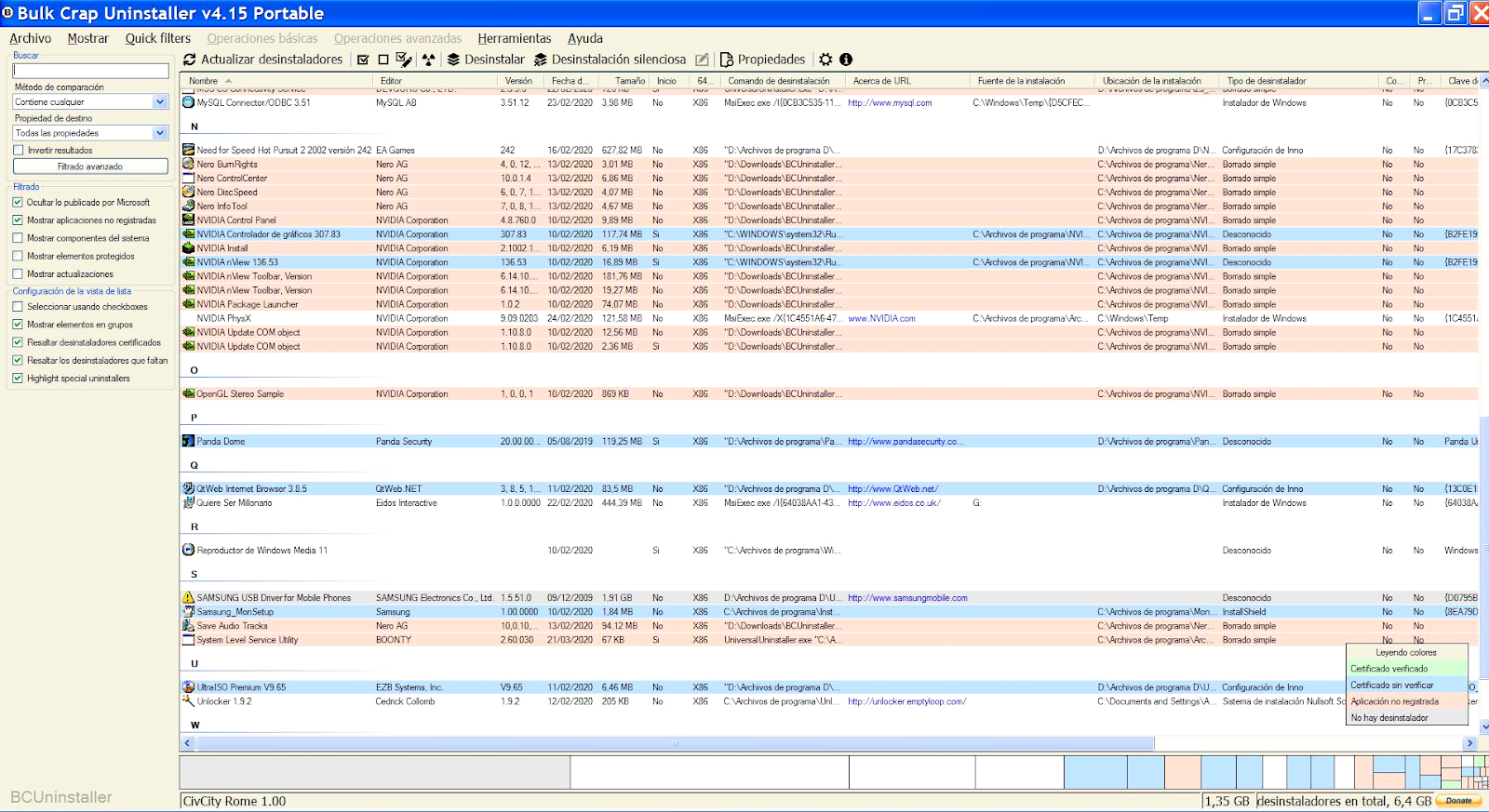Select the NVIDIA PhysX row
The width and height of the screenshot is (1489, 812).
coord(828,318)
